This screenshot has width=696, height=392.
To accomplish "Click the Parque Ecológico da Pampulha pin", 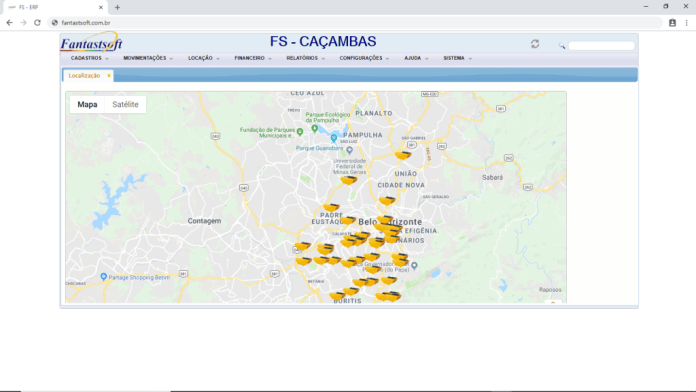I will (315, 129).
